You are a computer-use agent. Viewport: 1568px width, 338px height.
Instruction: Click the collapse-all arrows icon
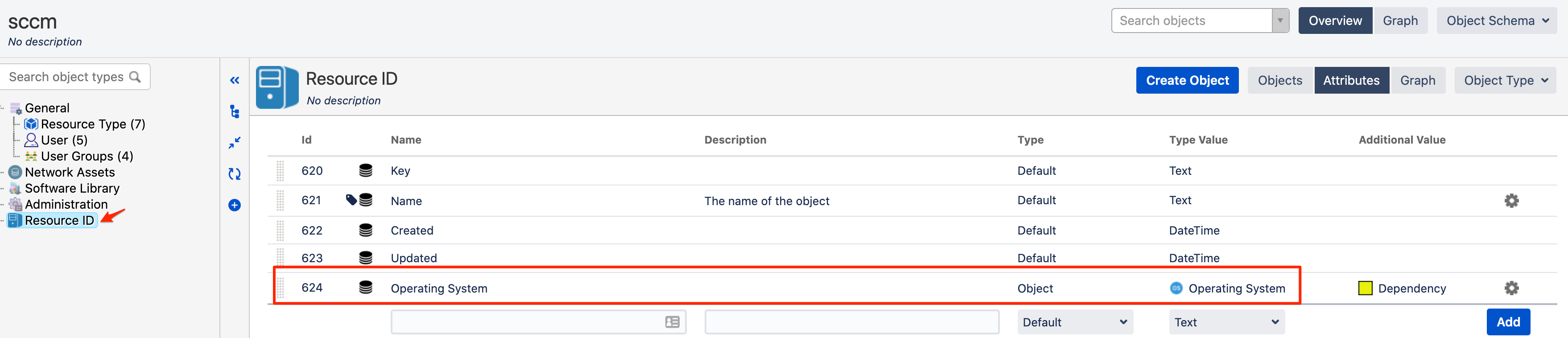pyautogui.click(x=234, y=143)
